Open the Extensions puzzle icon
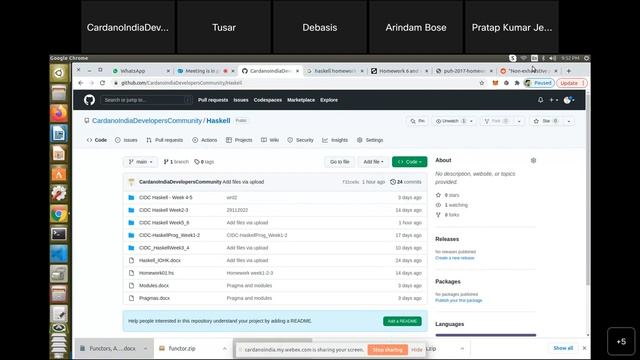Viewport: 640px width, 360px height. pos(517,83)
